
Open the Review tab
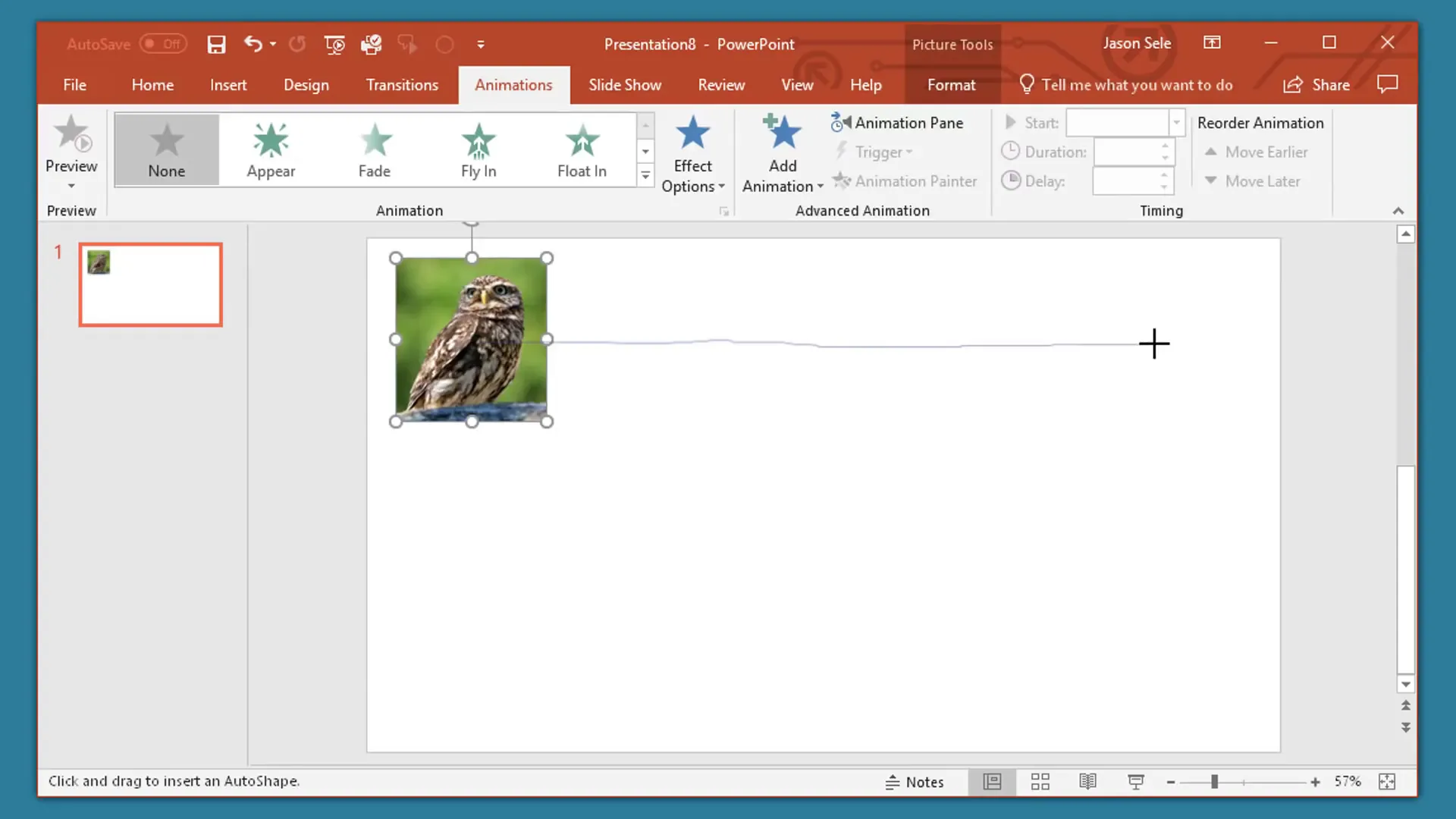point(721,85)
